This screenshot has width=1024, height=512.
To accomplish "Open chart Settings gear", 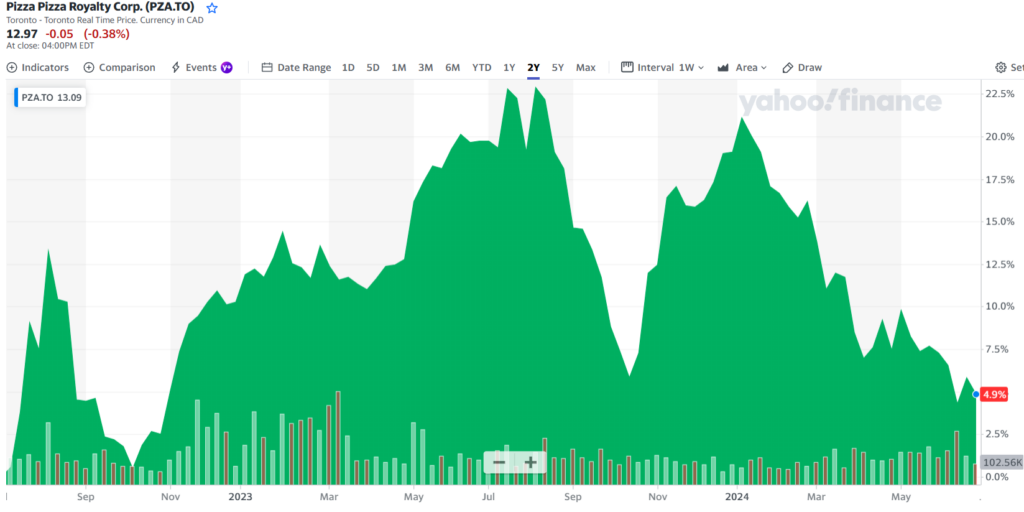I will pyautogui.click(x=1002, y=67).
